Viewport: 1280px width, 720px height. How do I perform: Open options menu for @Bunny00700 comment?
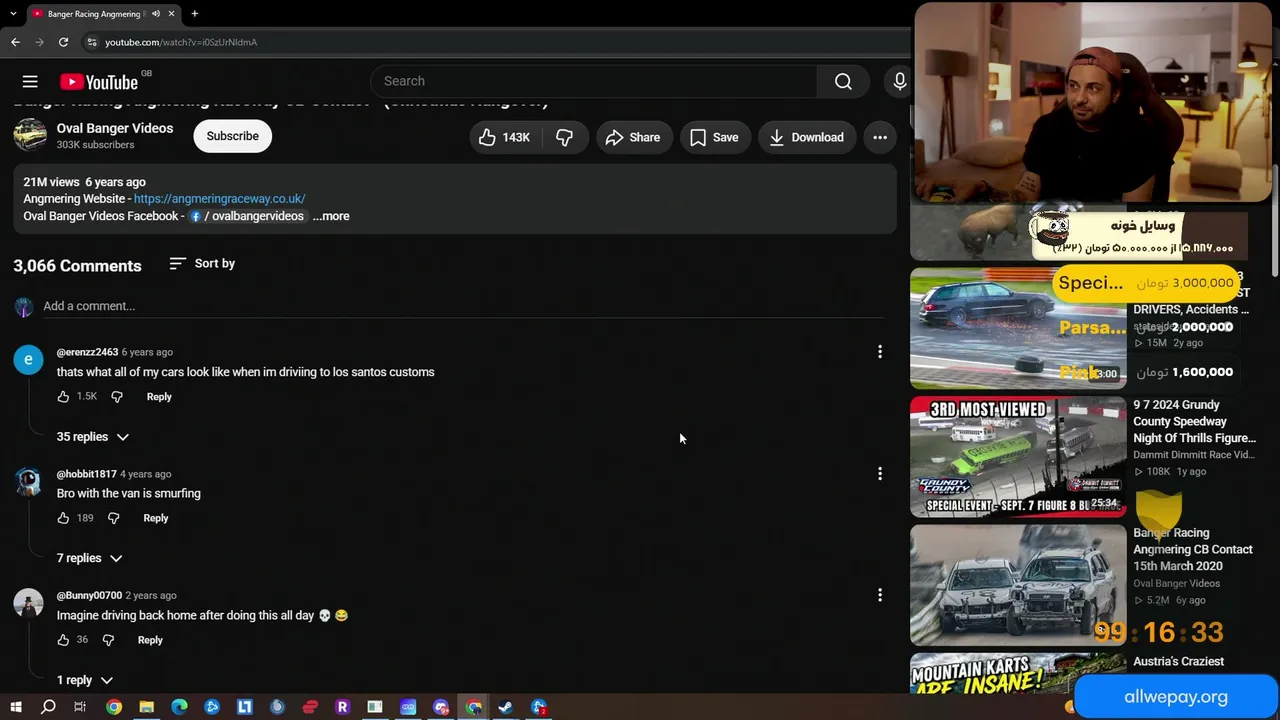pyautogui.click(x=880, y=595)
